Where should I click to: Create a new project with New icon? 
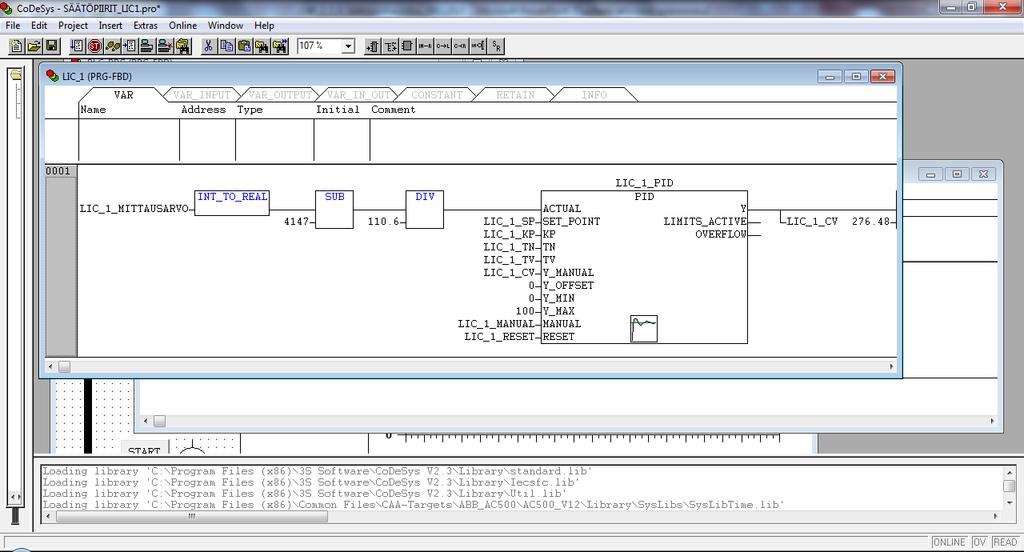[x=16, y=46]
